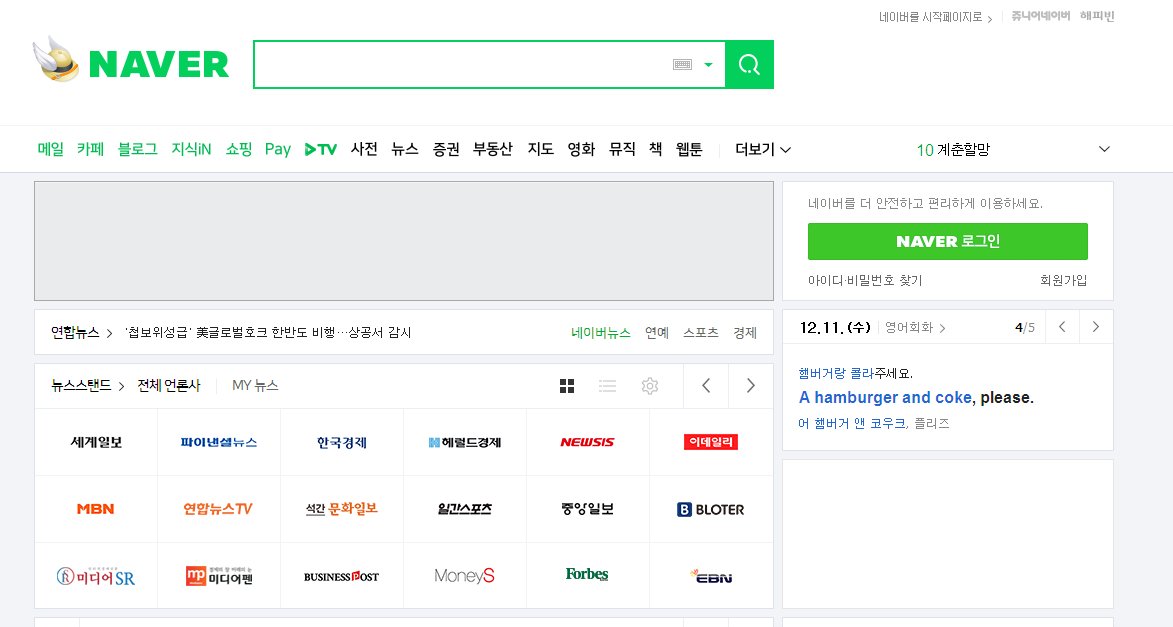The height and width of the screenshot is (627, 1173).
Task: Open 연합뉴스TV publisher logo
Action: (218, 509)
